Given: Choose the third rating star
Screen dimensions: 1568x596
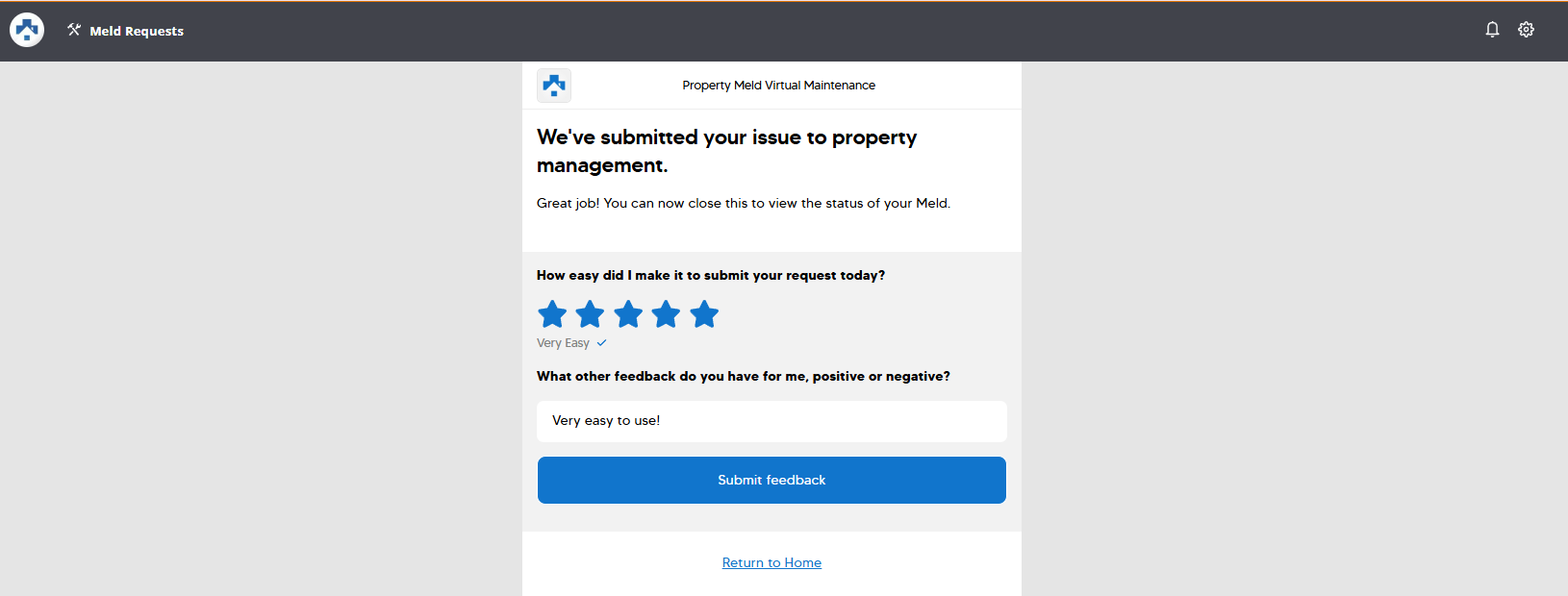Looking at the screenshot, I should [x=628, y=314].
